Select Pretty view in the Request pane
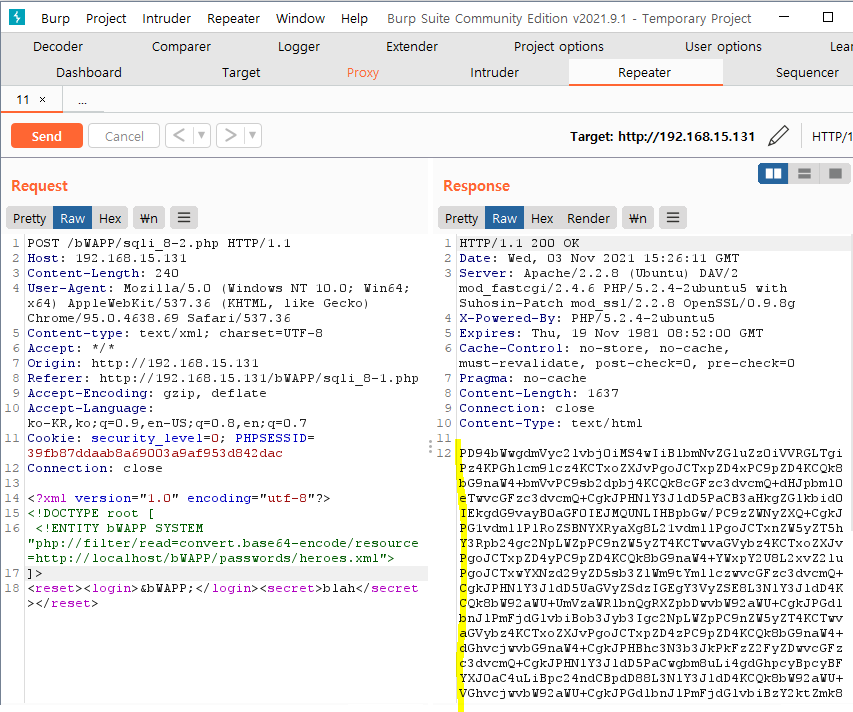853x712 pixels. click(29, 218)
